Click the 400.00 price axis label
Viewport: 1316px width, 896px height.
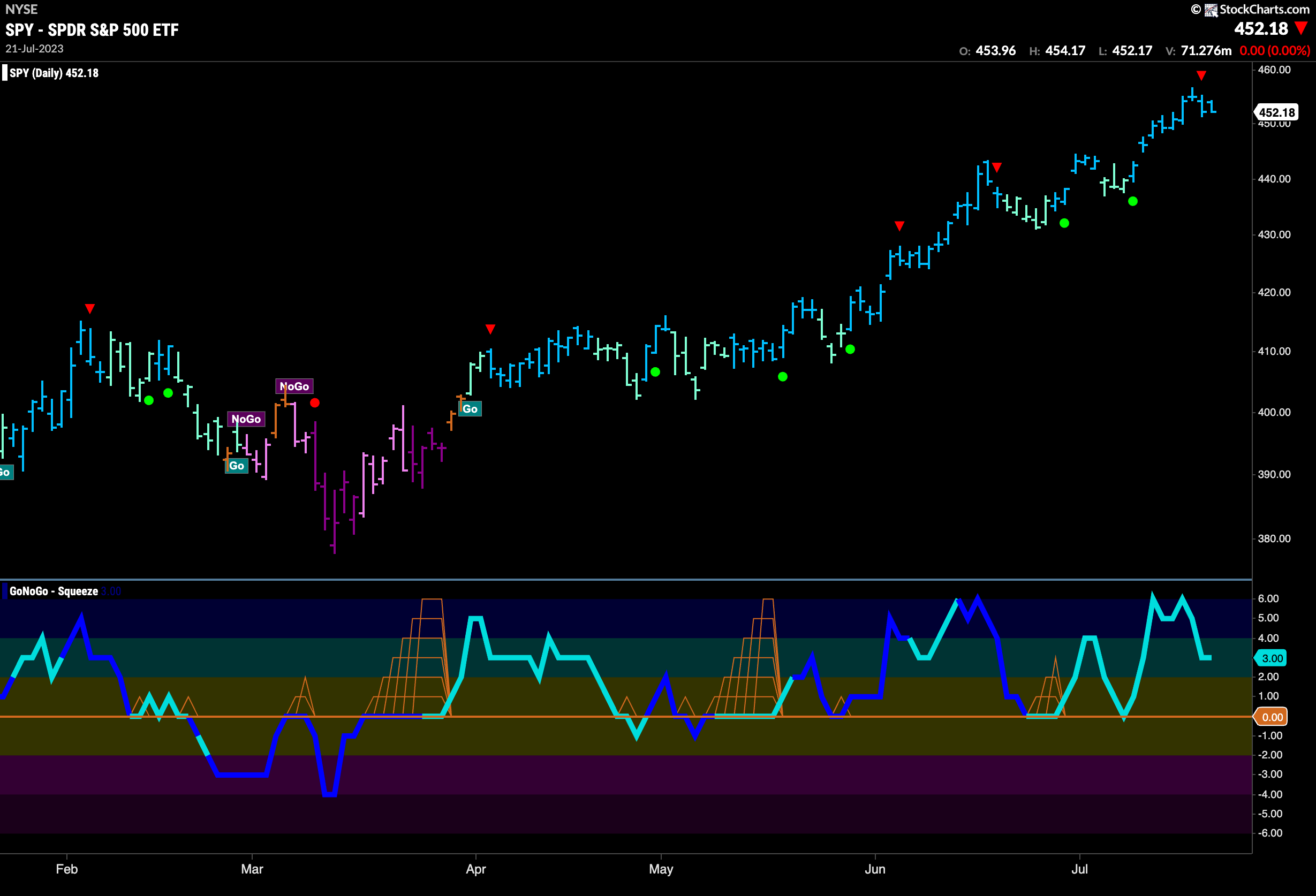(1274, 412)
